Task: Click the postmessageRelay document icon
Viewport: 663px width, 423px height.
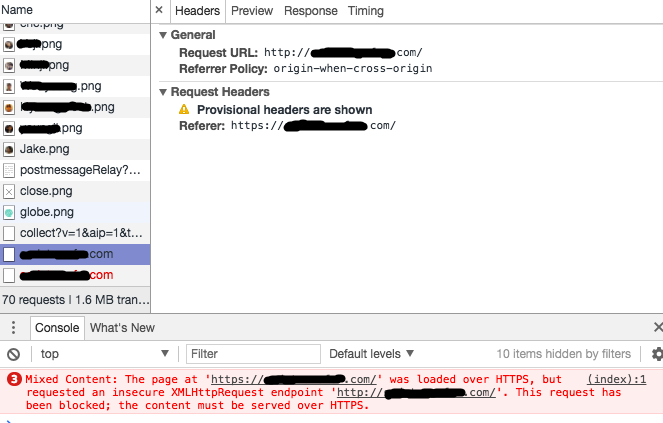Action: click(9, 170)
